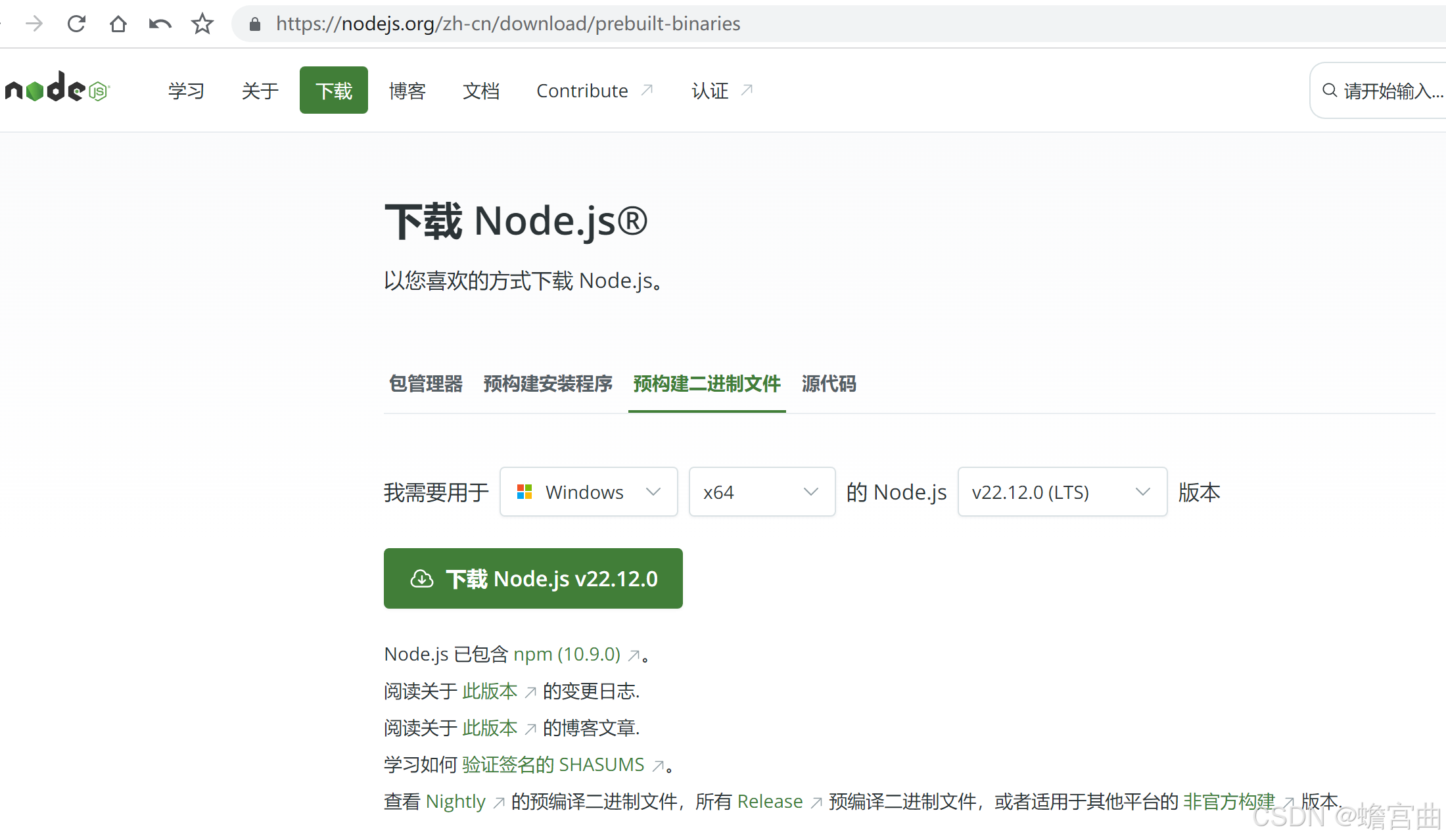Open the 认证 navigation link
The width and height of the screenshot is (1446, 840).
(x=722, y=91)
